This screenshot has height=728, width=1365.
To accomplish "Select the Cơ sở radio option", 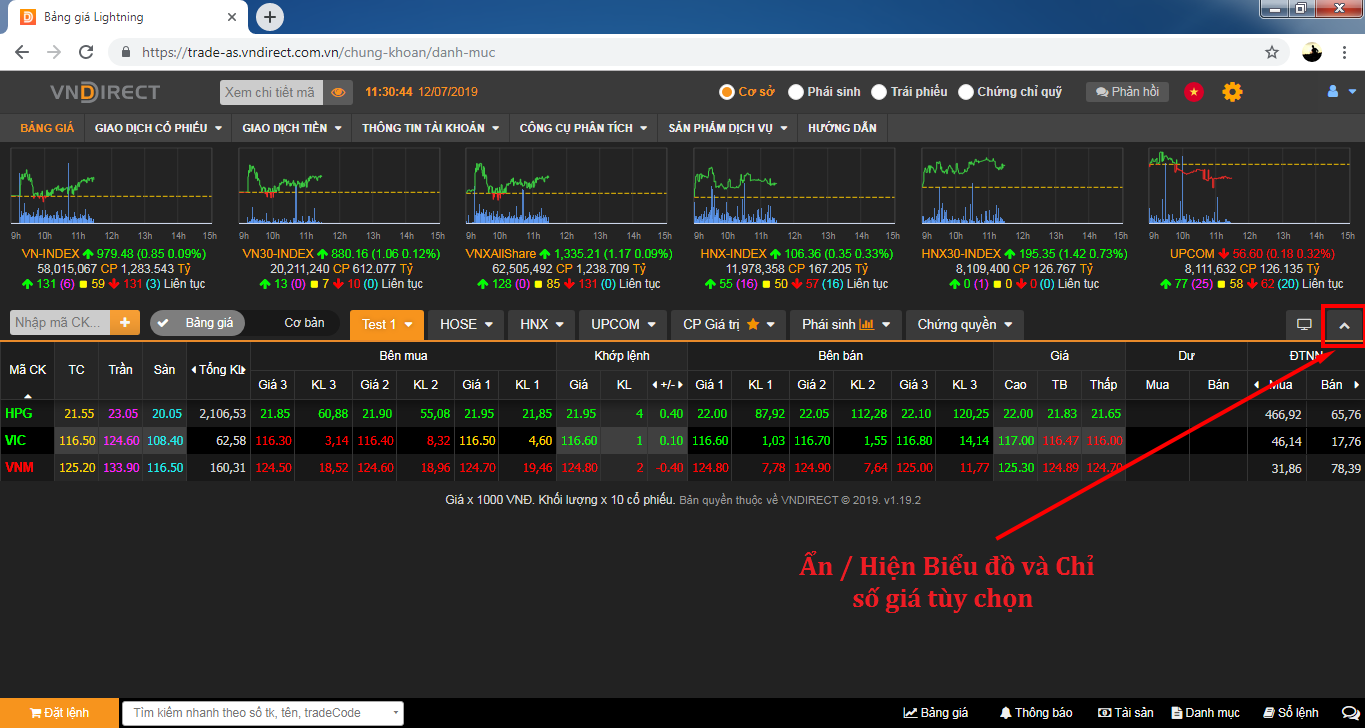I will (x=747, y=92).
